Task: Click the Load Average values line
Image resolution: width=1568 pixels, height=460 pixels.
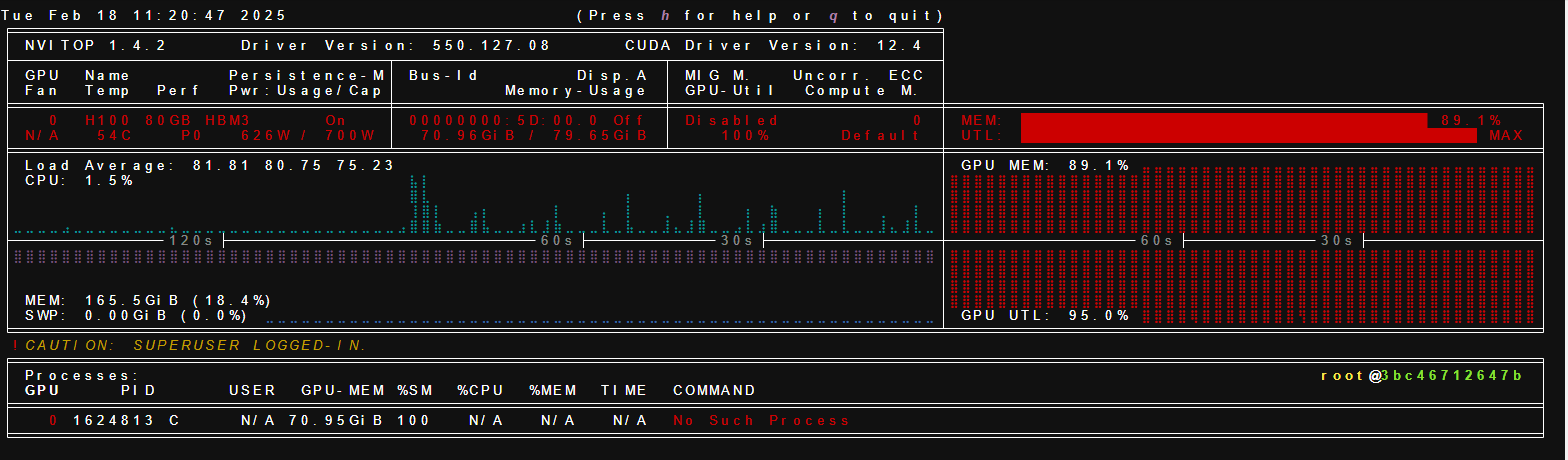Action: click(x=210, y=166)
